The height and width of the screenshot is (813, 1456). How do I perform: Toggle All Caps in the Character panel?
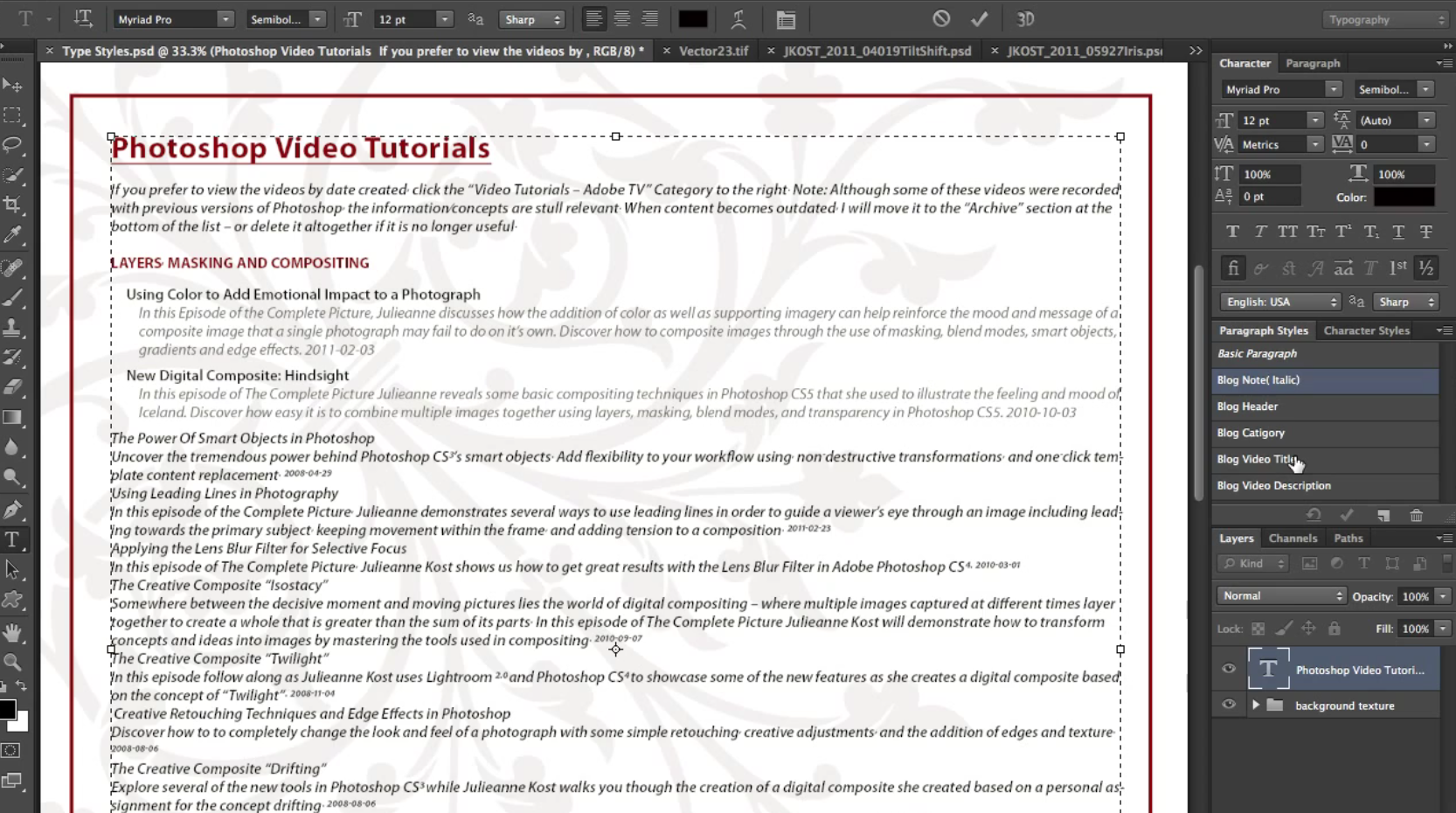pyautogui.click(x=1286, y=231)
